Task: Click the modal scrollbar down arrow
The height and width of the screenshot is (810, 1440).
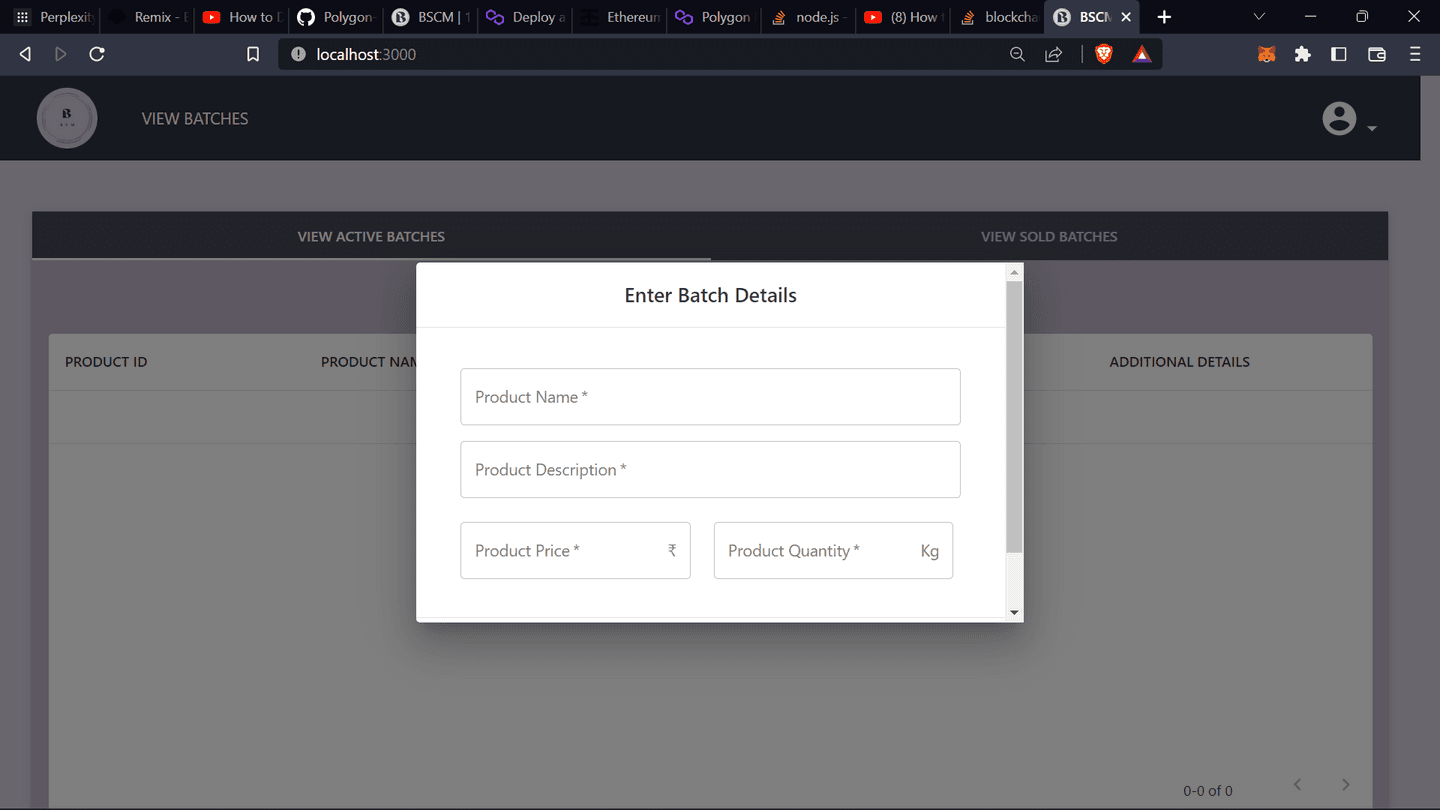Action: tap(1014, 612)
